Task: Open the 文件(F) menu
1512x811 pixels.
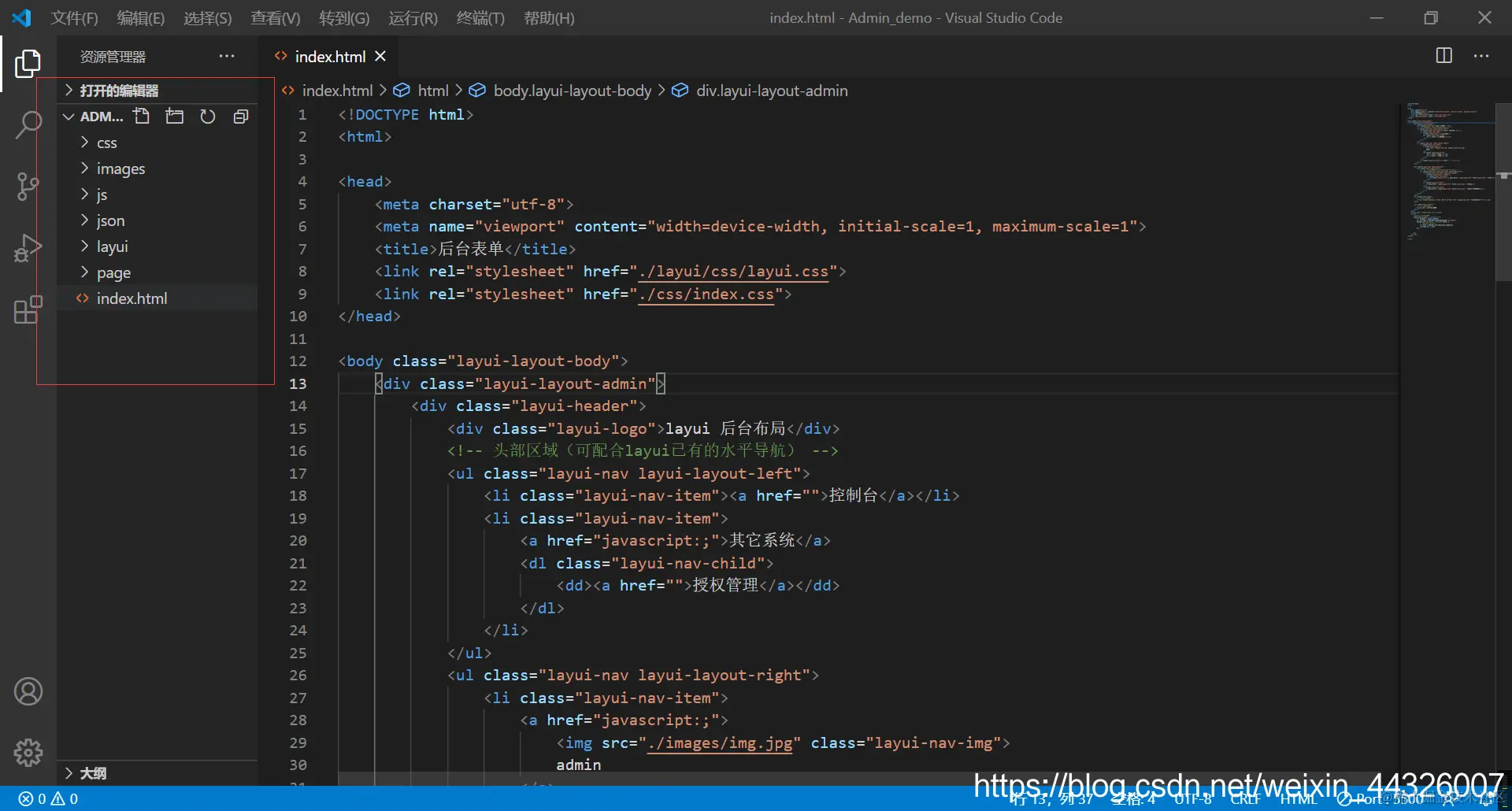Action: click(75, 17)
